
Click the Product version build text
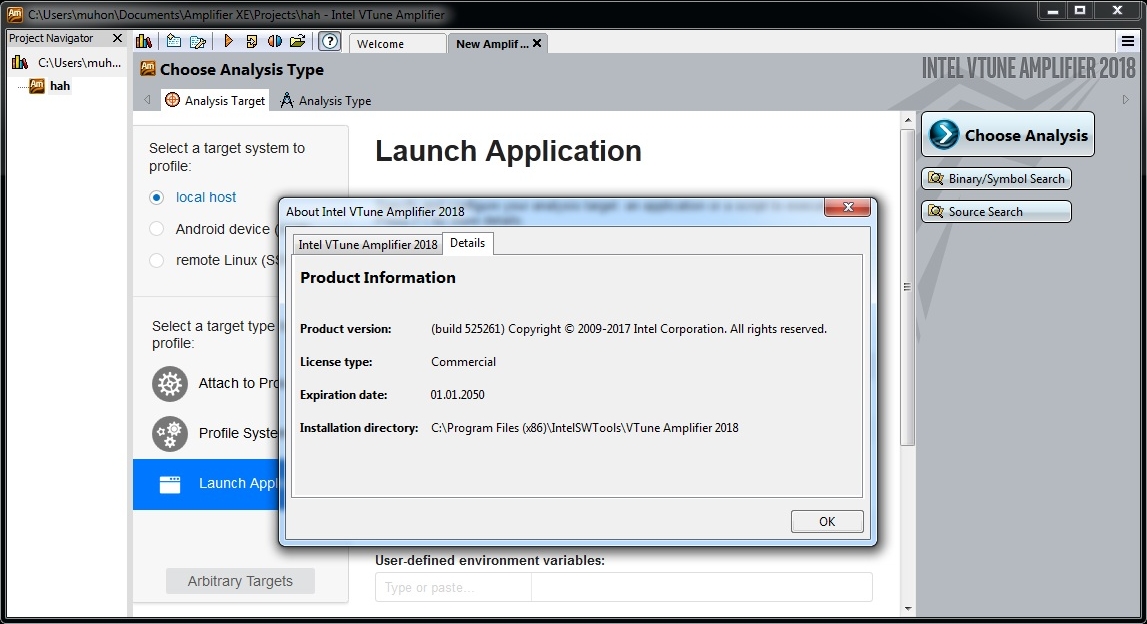click(x=629, y=329)
